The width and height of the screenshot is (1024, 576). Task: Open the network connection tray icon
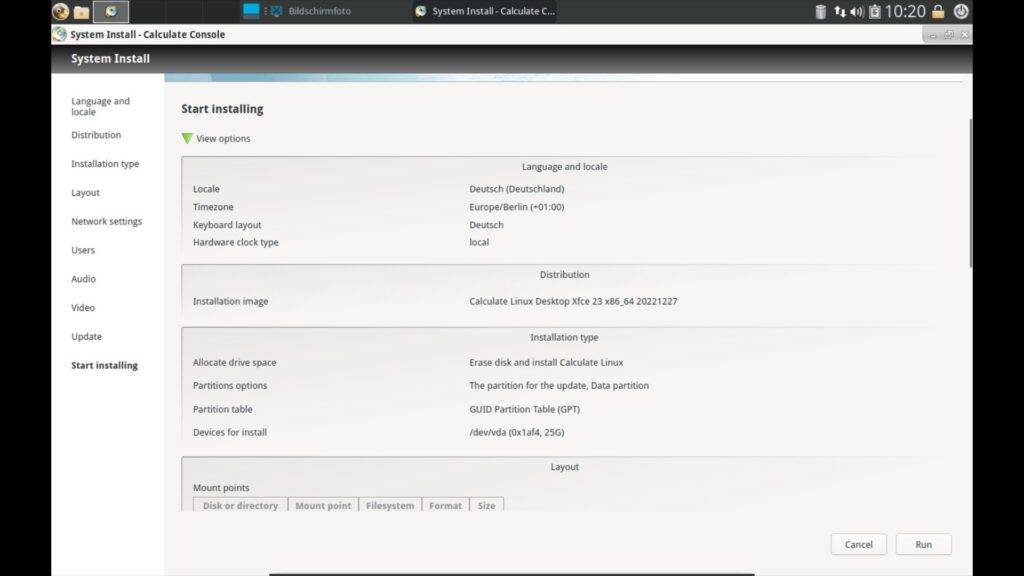pos(840,11)
